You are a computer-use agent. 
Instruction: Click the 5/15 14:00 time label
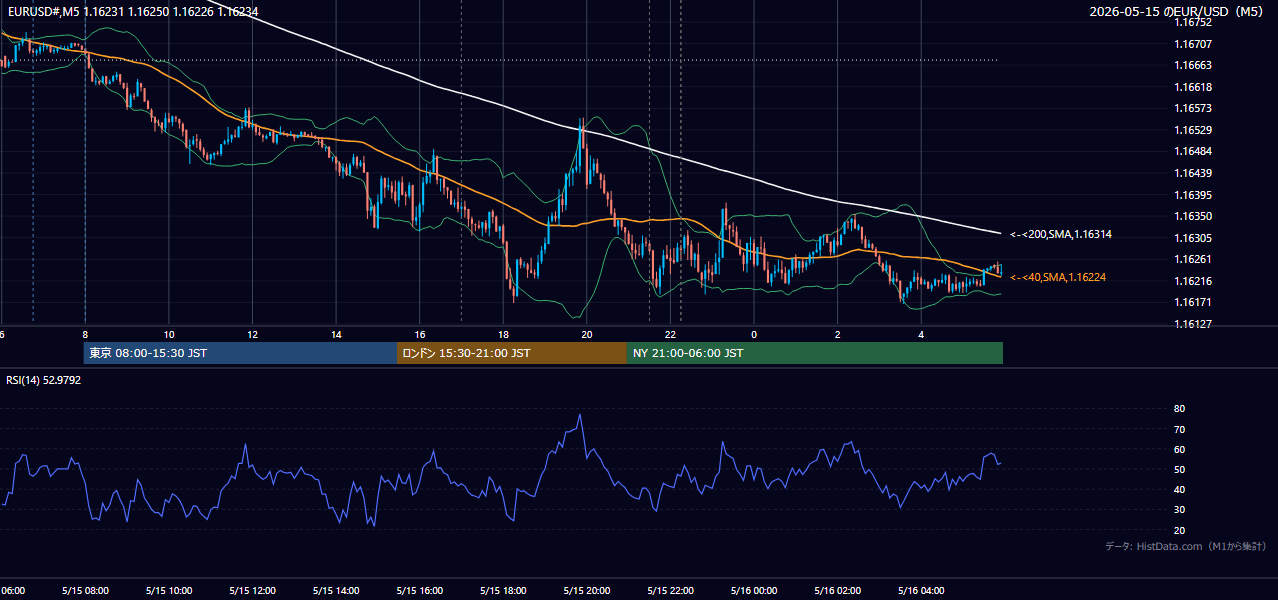335,590
